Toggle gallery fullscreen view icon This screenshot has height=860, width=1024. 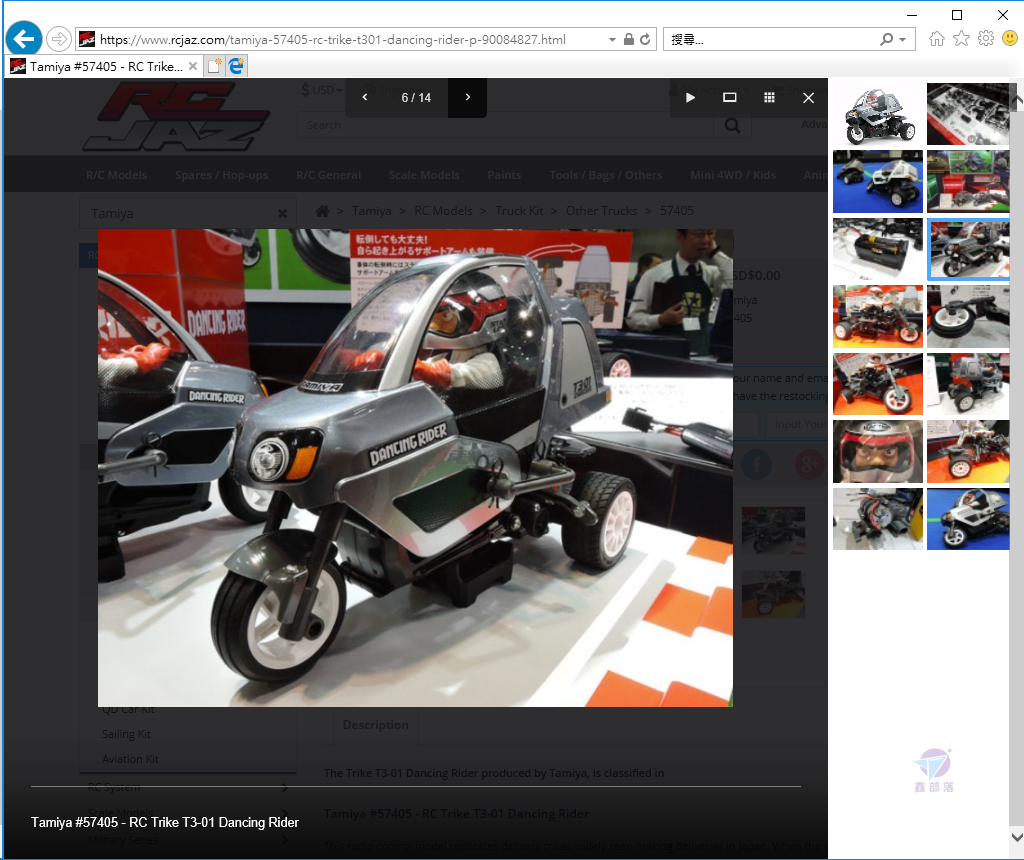point(729,97)
